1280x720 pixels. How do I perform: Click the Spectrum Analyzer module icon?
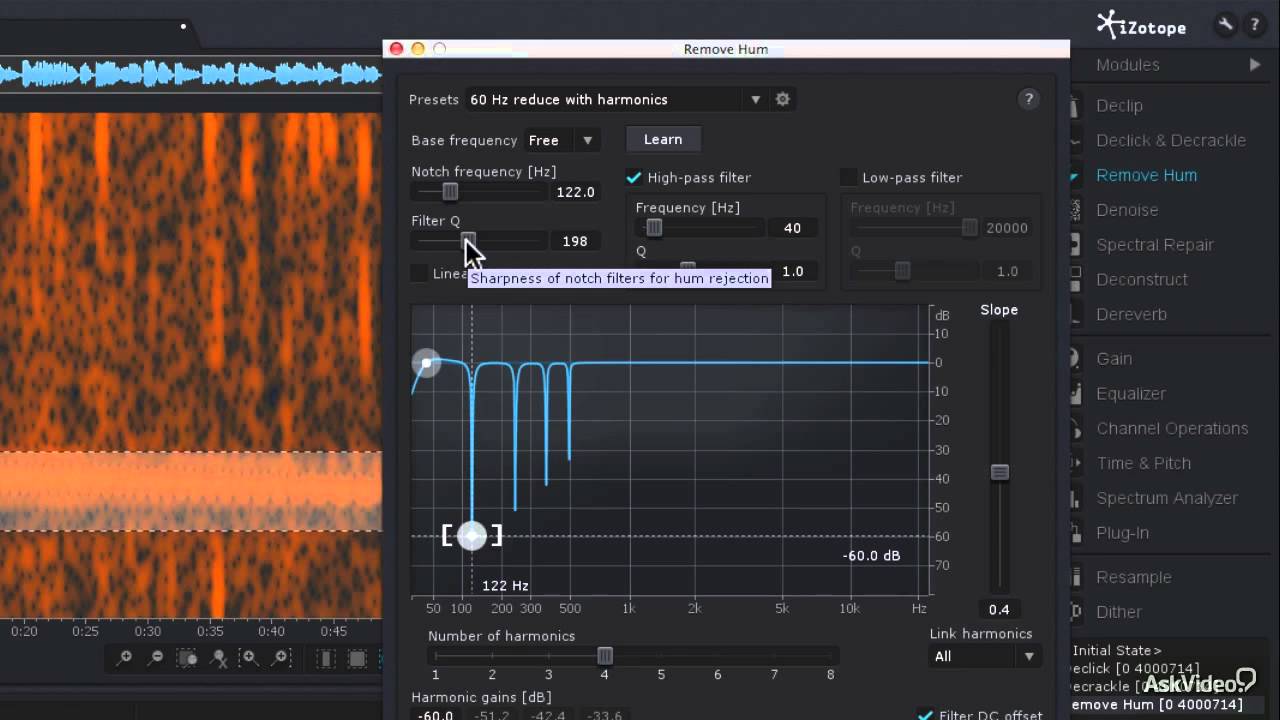coord(1076,498)
